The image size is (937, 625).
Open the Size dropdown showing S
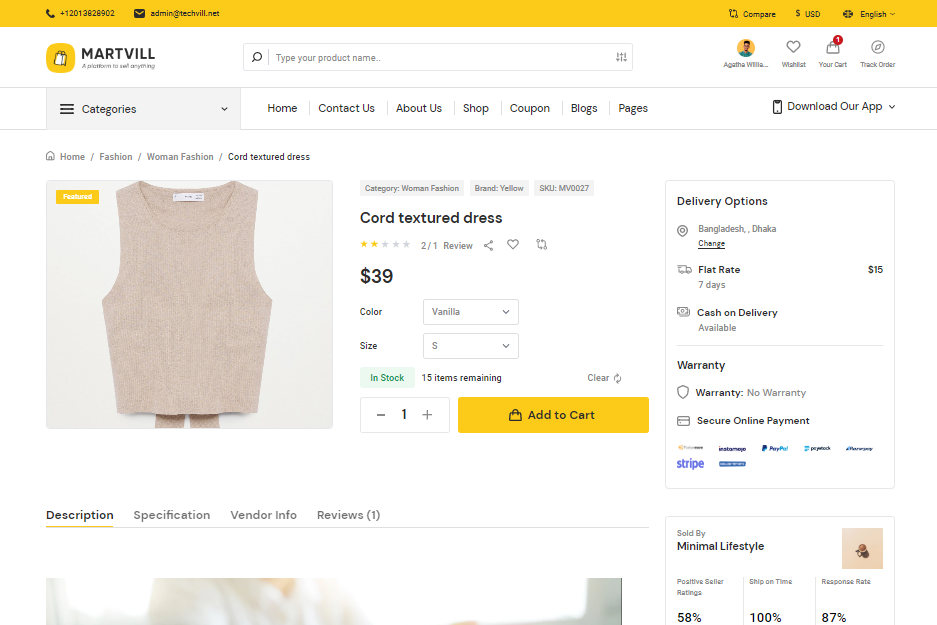pos(470,346)
